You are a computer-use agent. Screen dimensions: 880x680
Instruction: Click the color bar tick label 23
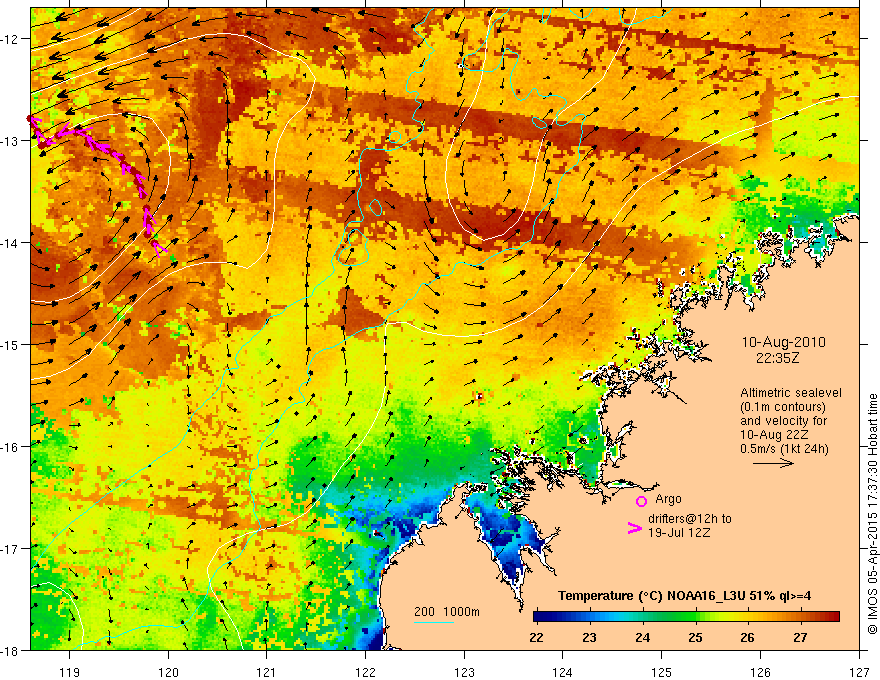(589, 638)
